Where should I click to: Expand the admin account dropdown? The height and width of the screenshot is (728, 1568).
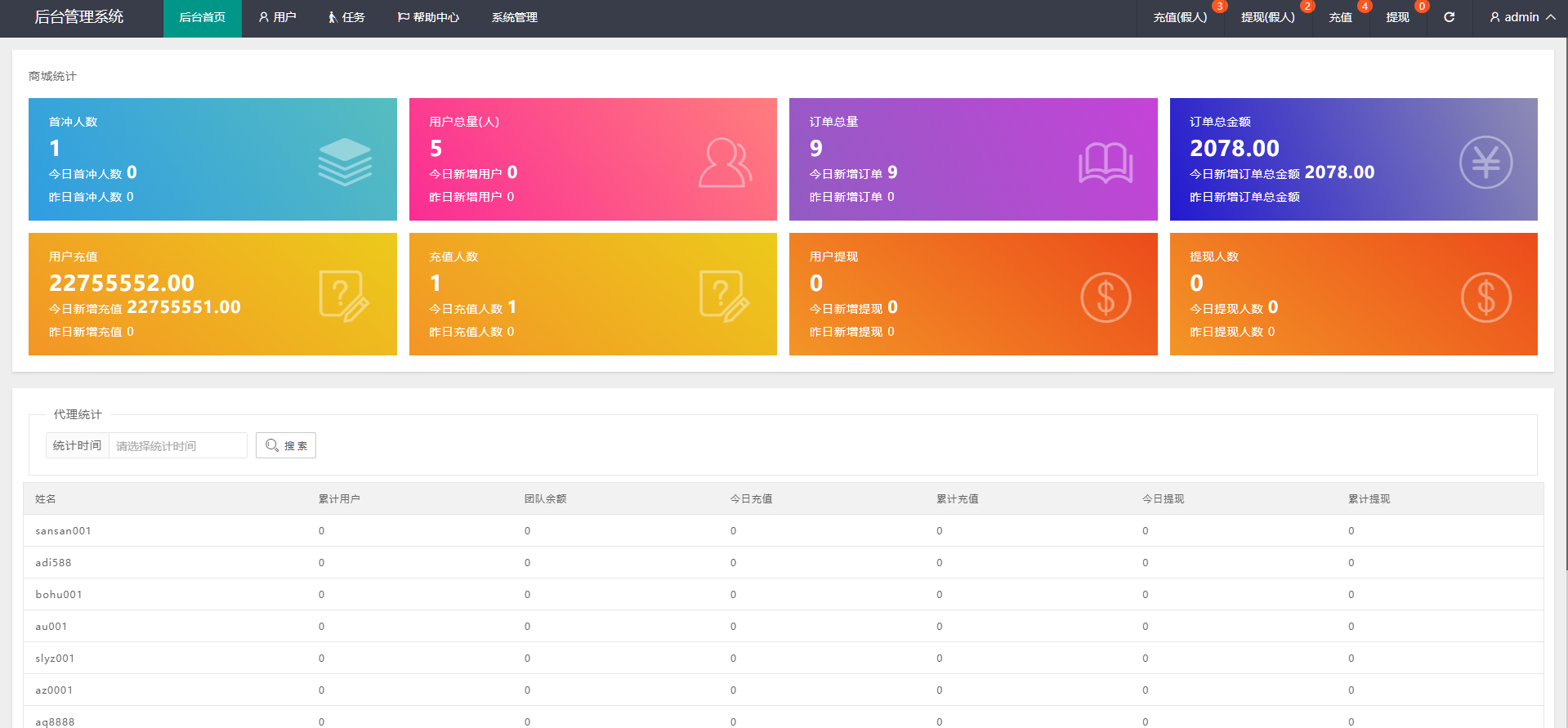pos(1521,17)
